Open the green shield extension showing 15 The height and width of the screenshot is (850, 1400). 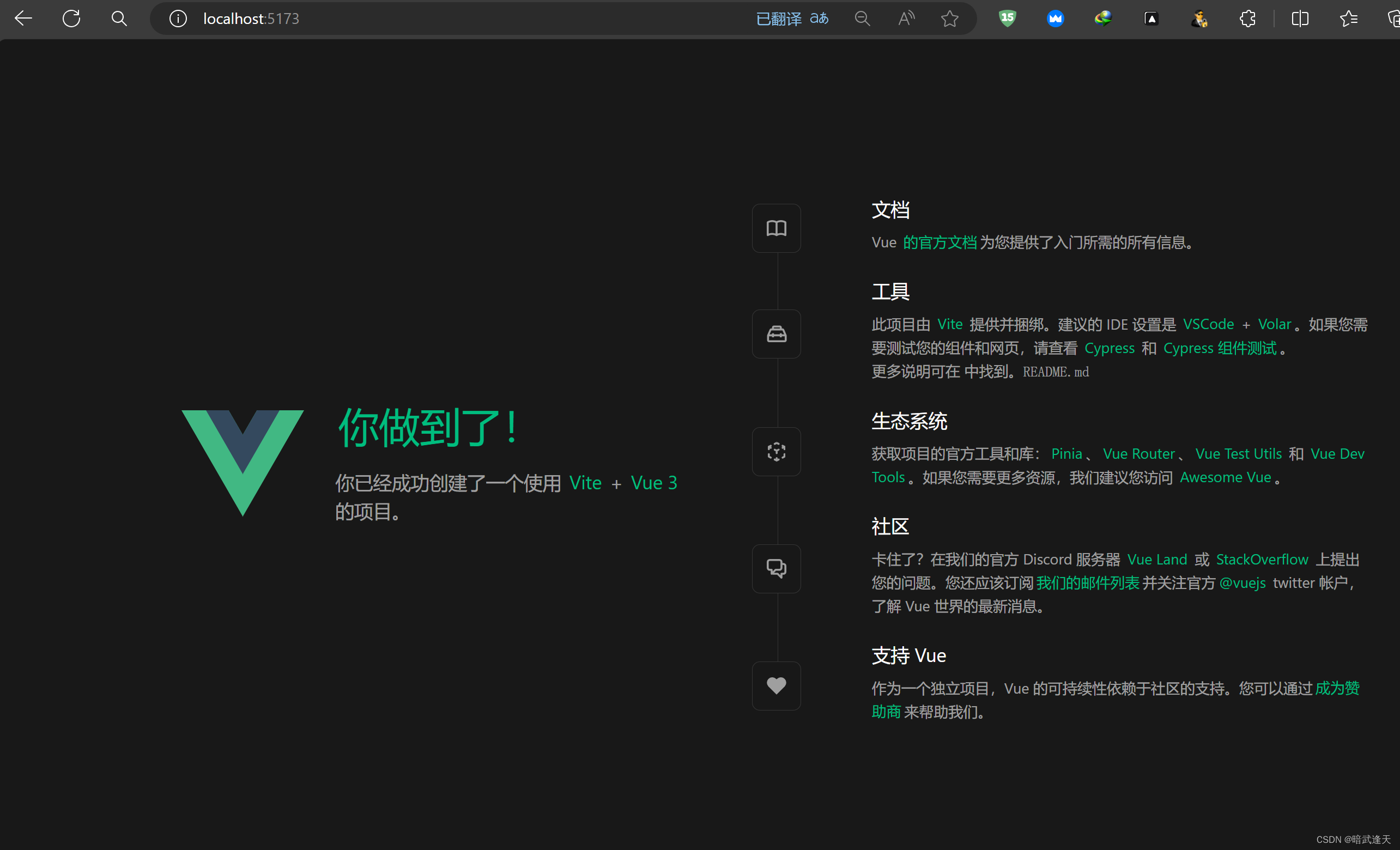[1008, 19]
